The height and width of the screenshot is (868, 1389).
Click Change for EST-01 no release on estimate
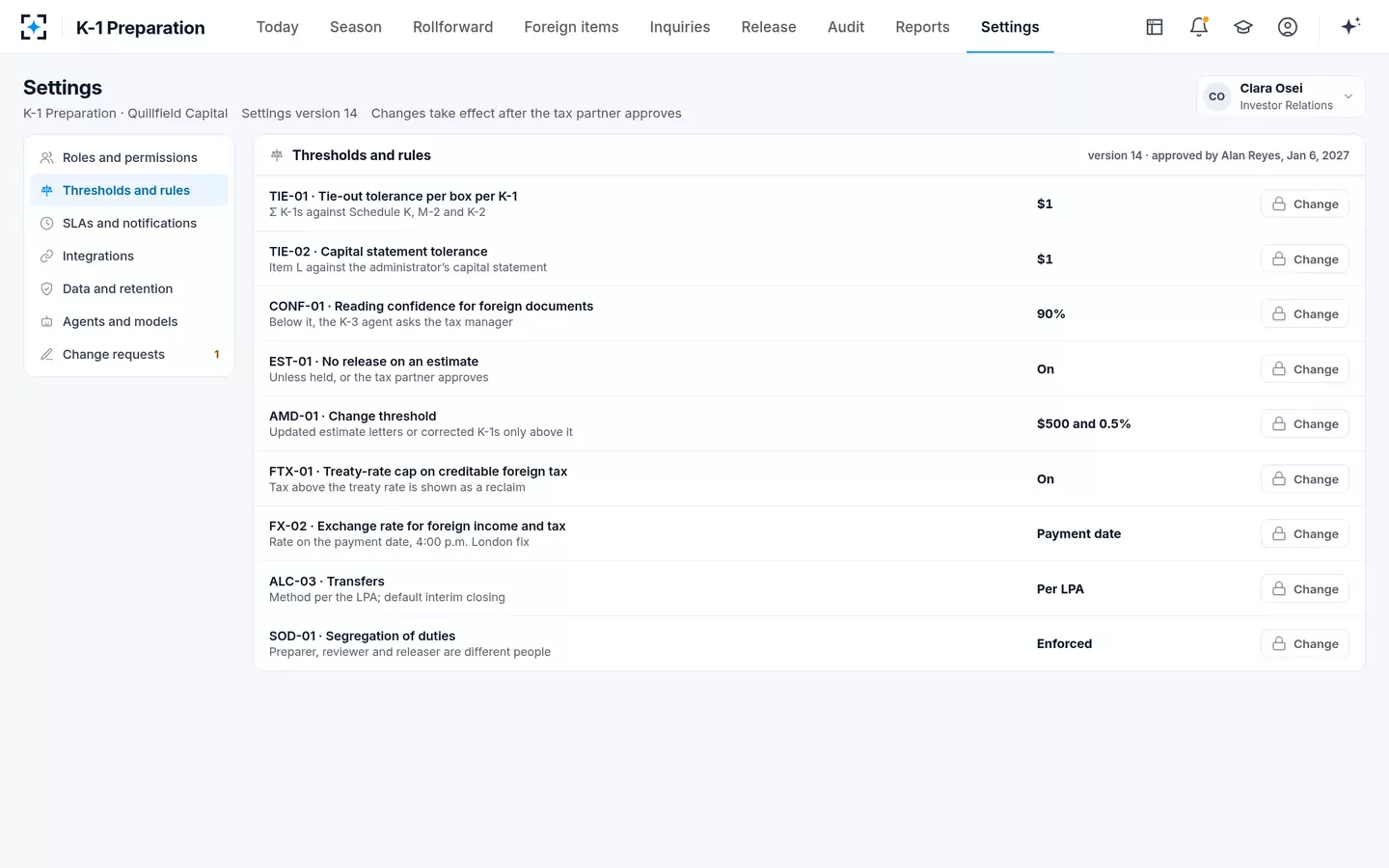pos(1305,368)
